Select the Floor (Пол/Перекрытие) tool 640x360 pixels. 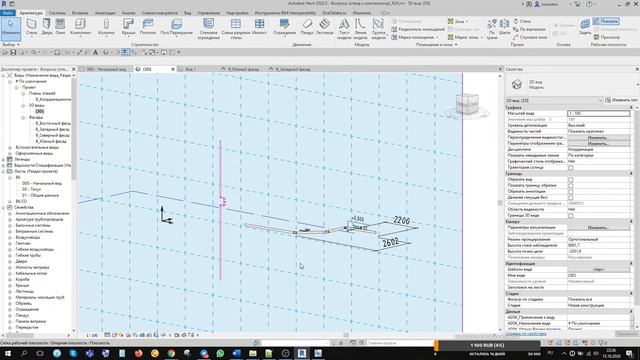click(176, 27)
